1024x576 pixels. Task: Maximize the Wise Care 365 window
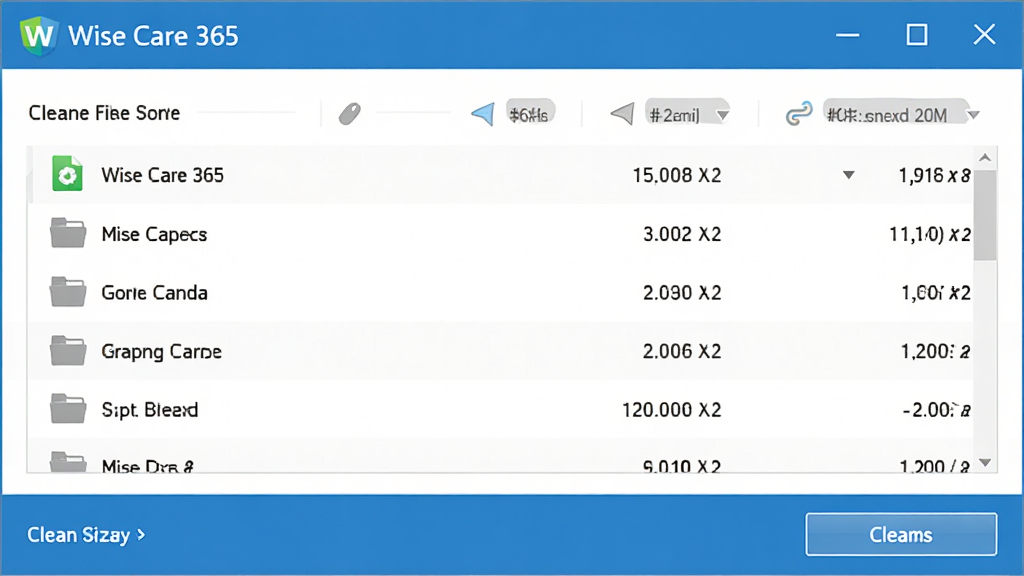[917, 35]
